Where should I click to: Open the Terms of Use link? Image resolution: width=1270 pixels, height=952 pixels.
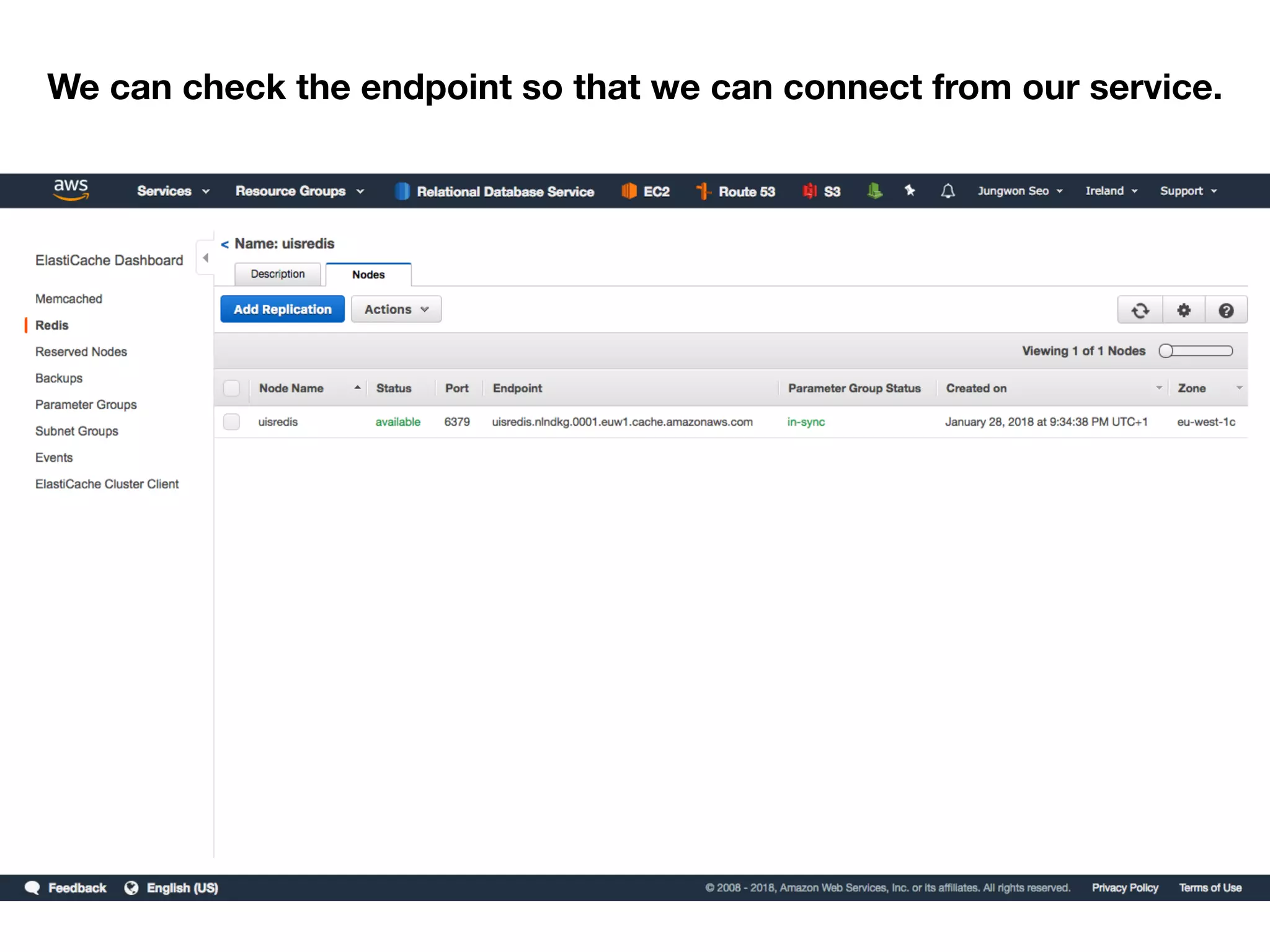1210,888
